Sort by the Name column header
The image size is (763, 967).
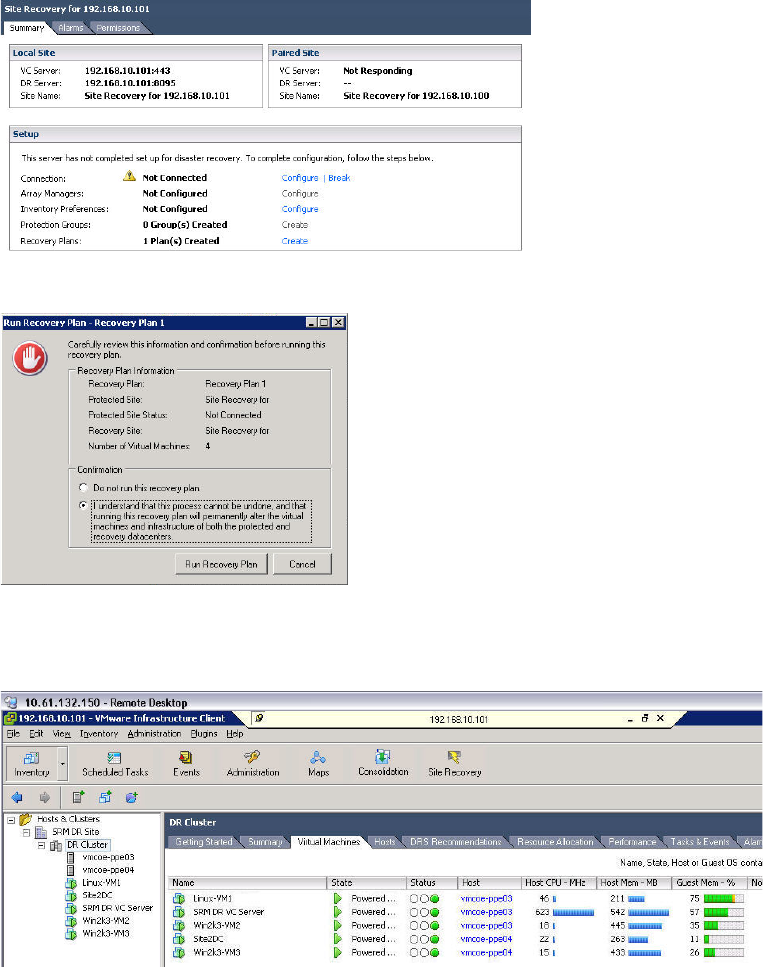(247, 883)
